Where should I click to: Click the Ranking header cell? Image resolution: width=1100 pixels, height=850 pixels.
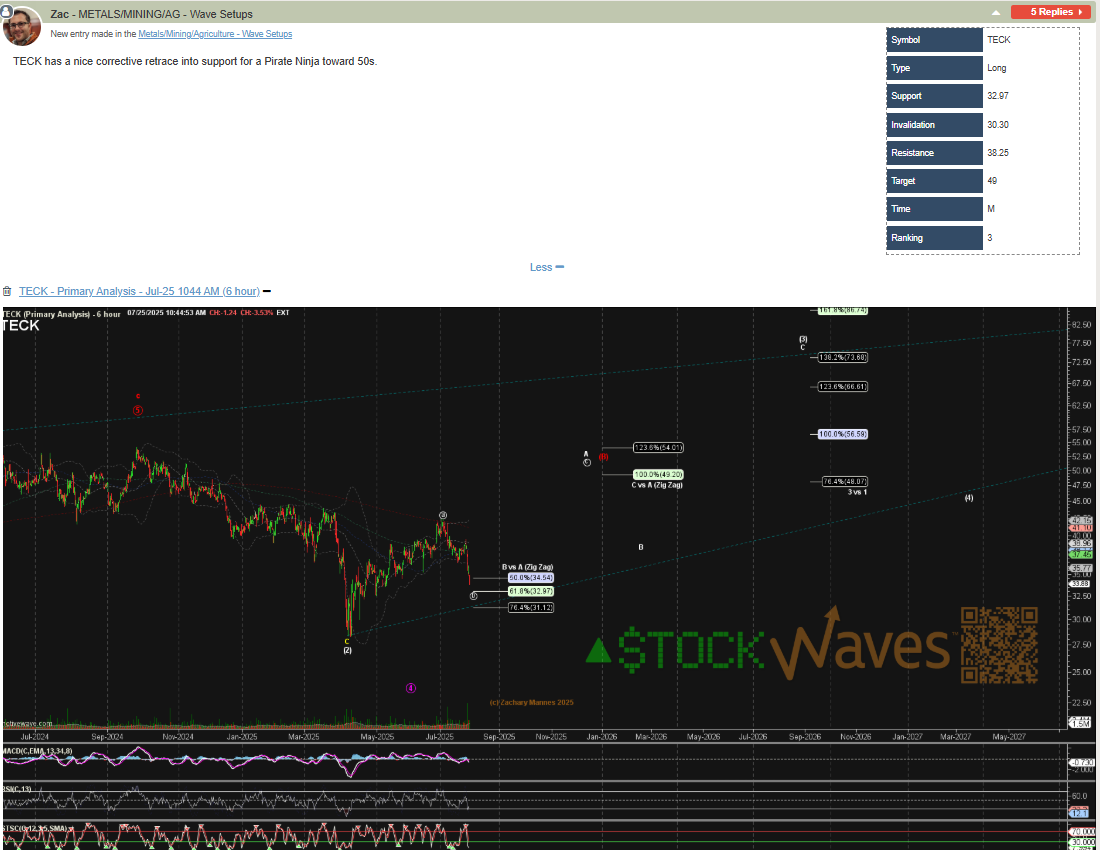coord(934,238)
